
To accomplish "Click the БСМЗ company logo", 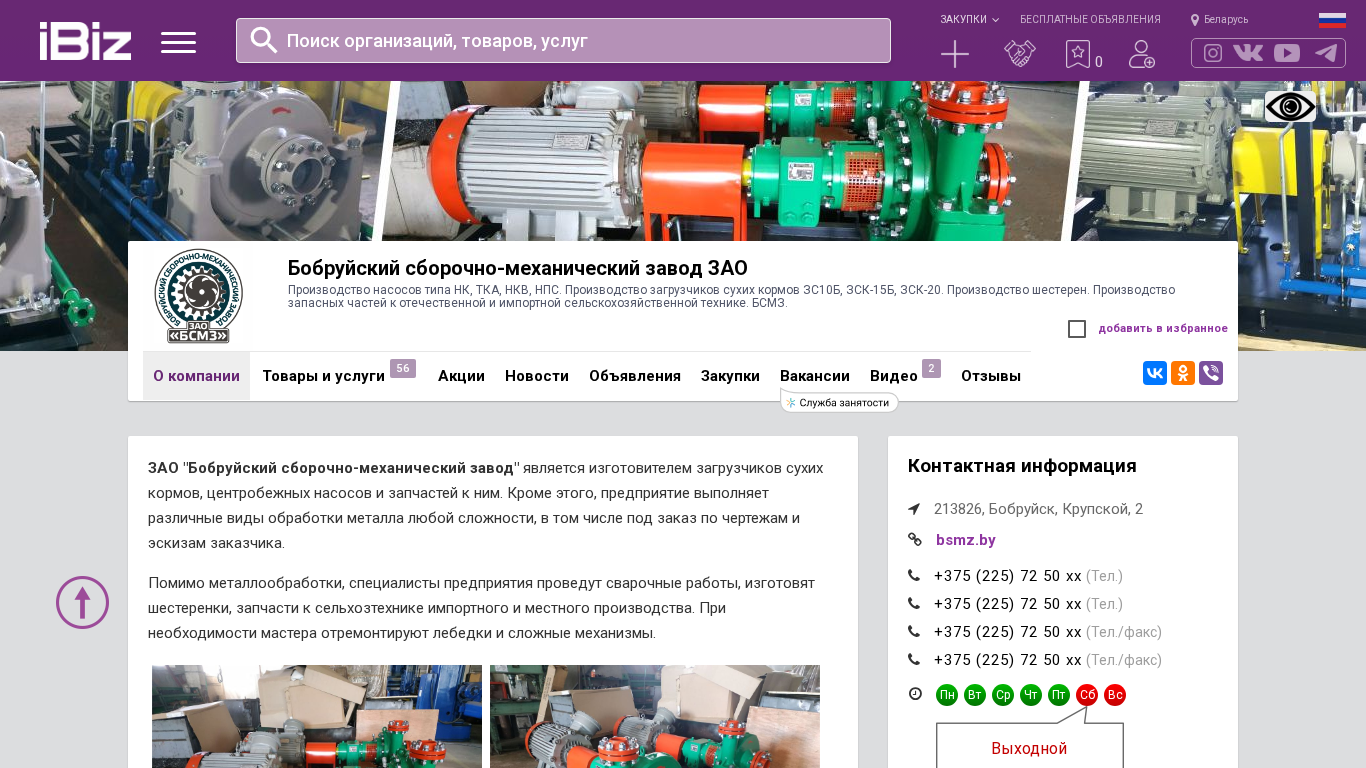I will pos(198,296).
